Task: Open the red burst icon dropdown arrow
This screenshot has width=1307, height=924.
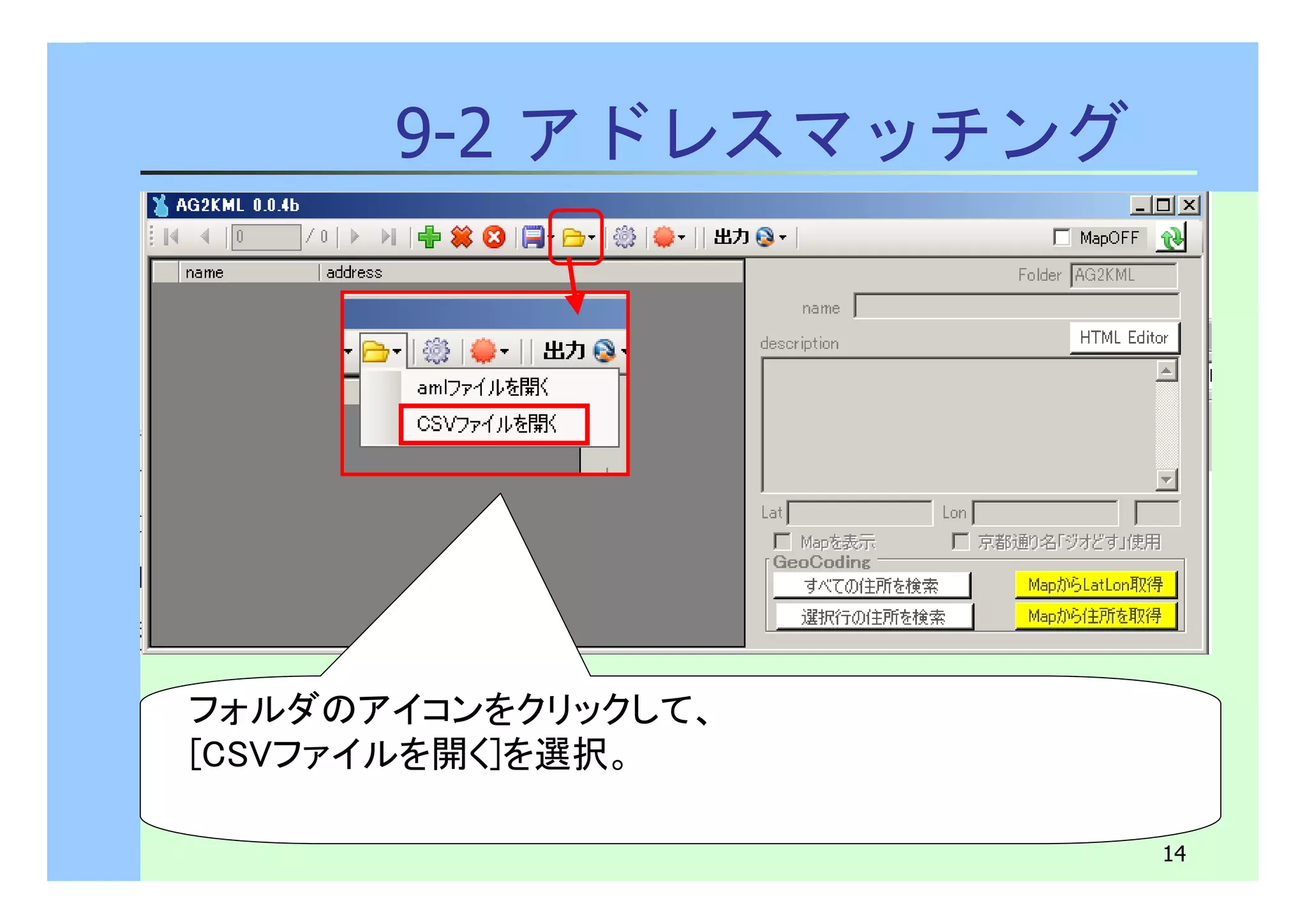Action: [682, 238]
